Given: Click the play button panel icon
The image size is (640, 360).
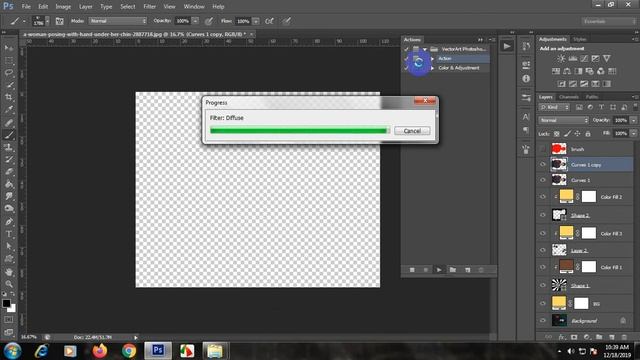Looking at the screenshot, I should (x=507, y=47).
